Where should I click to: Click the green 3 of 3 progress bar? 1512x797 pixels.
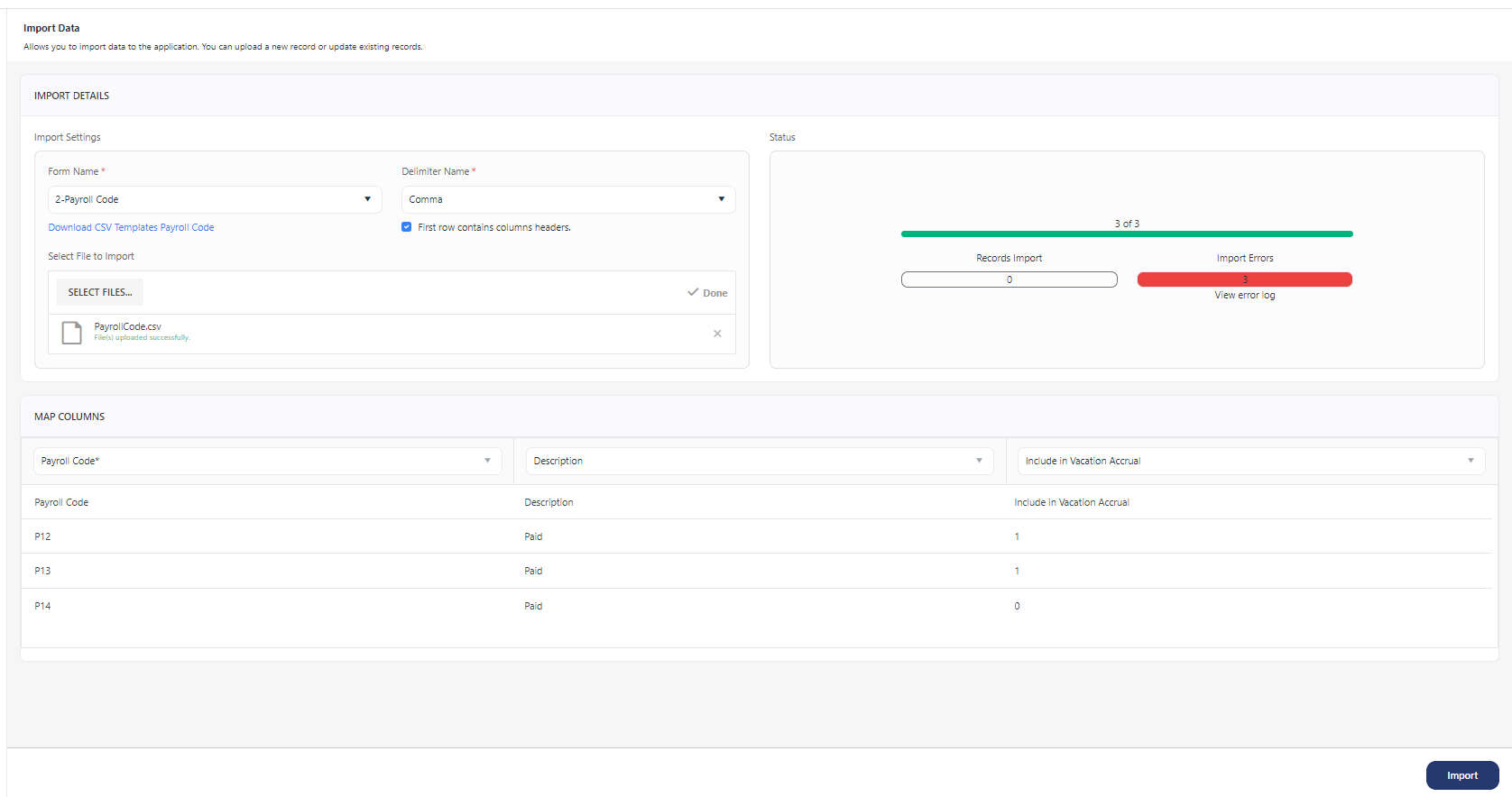click(1126, 234)
